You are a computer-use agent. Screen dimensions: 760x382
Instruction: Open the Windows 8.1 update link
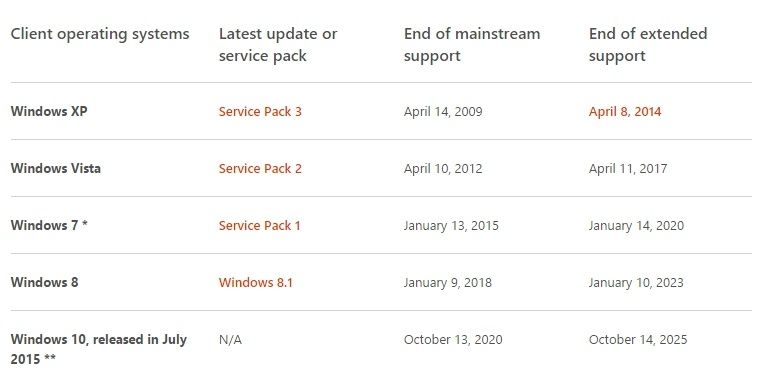tap(255, 283)
